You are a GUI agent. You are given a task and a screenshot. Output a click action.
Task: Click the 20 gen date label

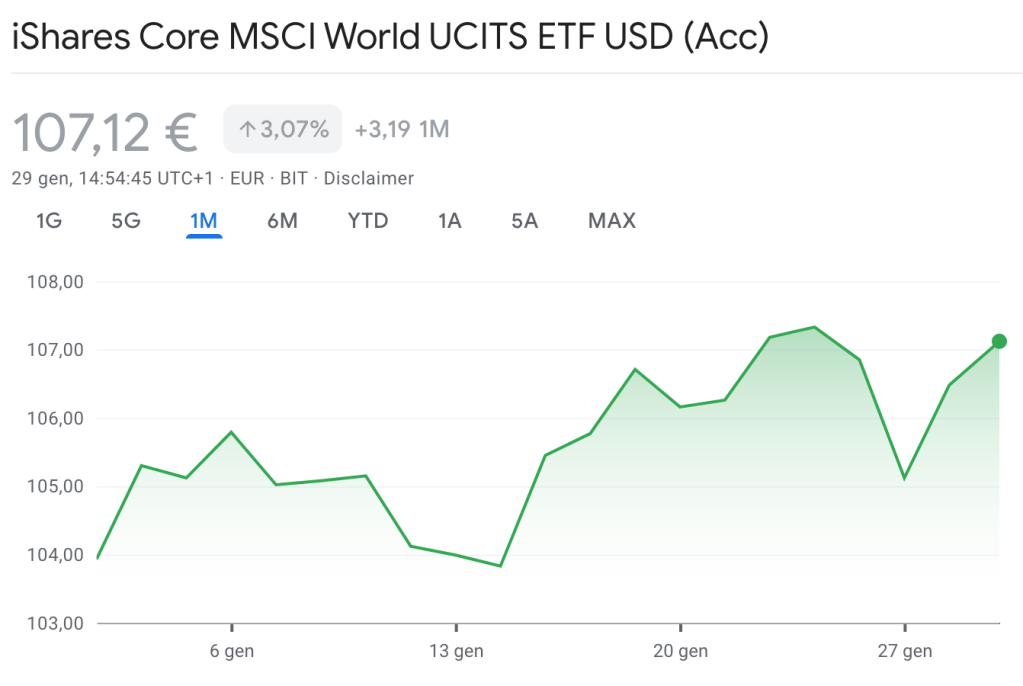pos(680,651)
